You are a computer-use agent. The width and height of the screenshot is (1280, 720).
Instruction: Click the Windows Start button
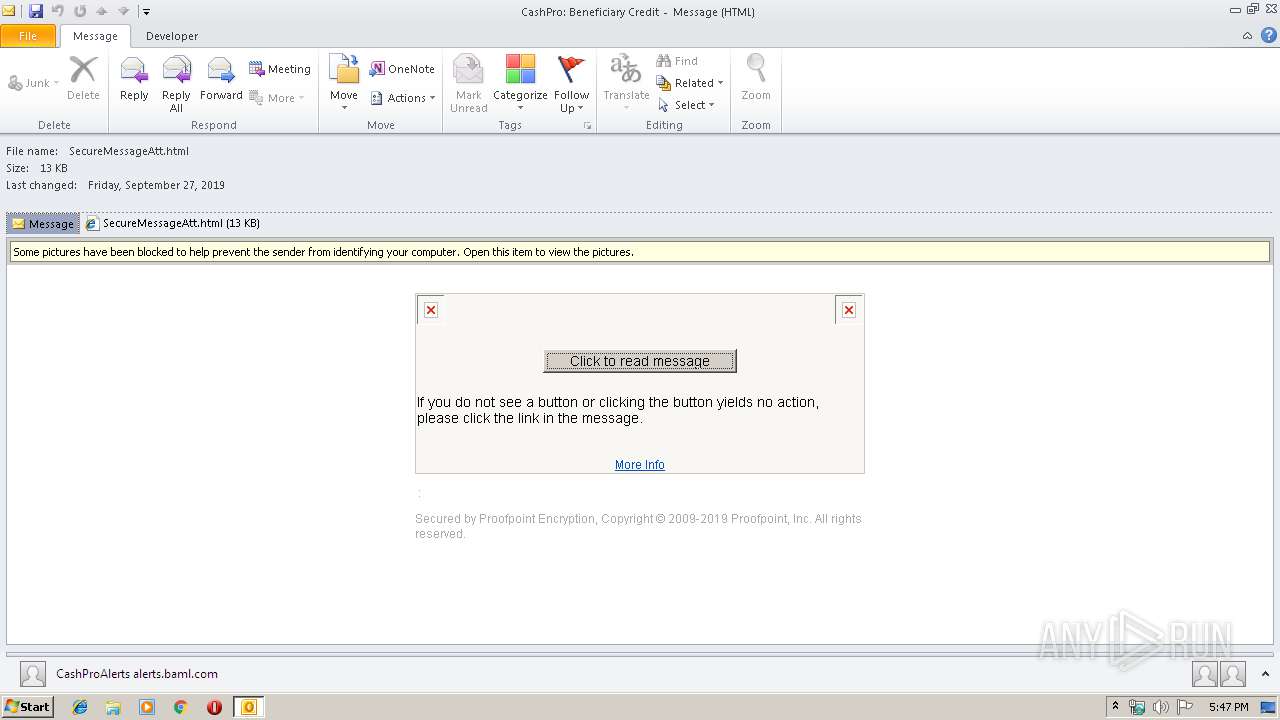(28, 707)
